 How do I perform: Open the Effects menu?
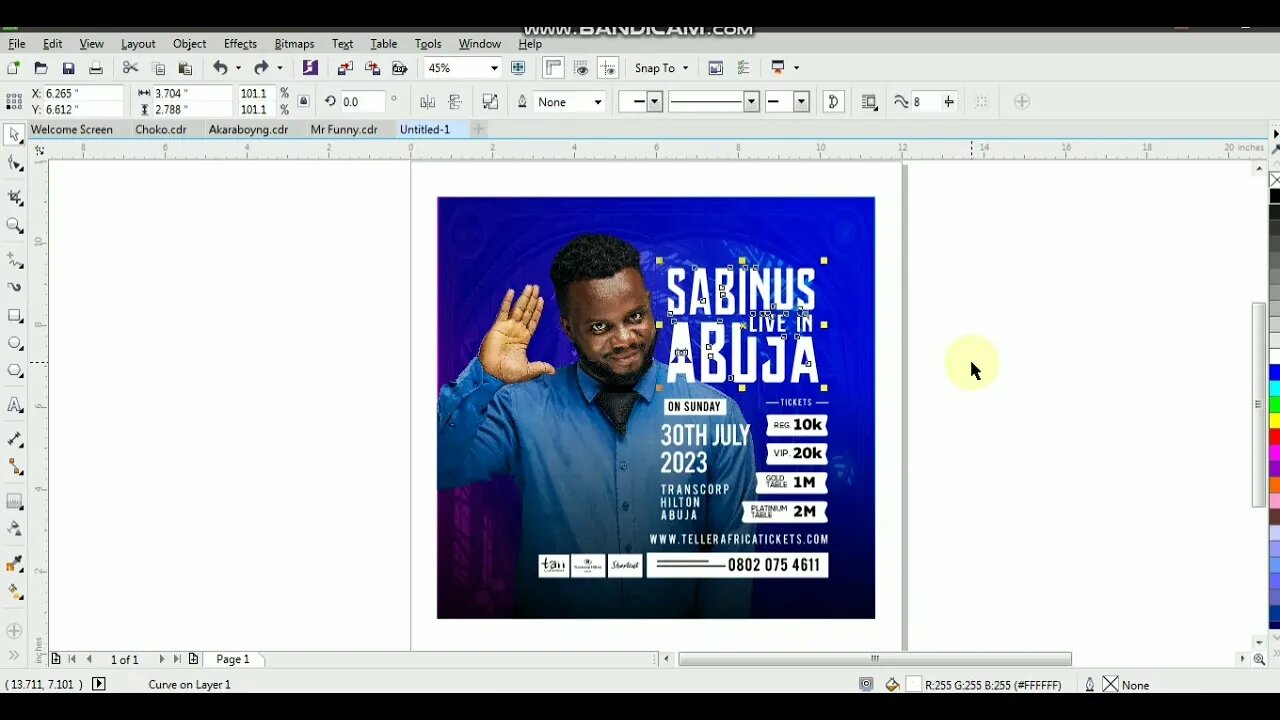point(240,44)
